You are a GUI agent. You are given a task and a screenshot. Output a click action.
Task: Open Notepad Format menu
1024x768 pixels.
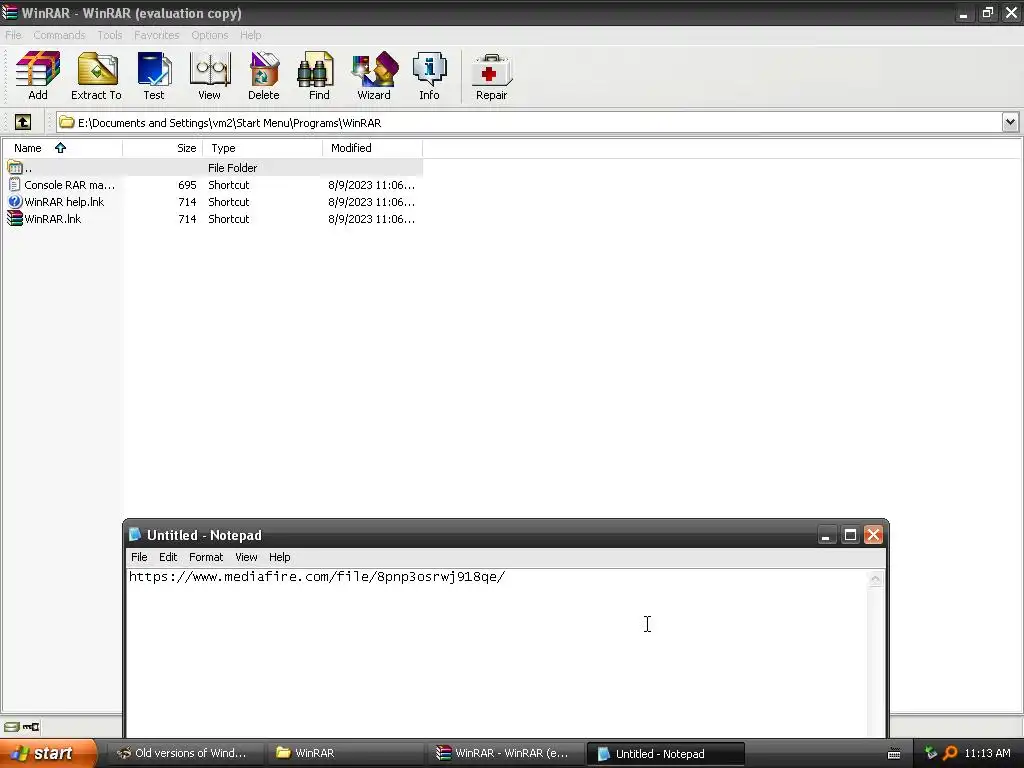(x=206, y=557)
